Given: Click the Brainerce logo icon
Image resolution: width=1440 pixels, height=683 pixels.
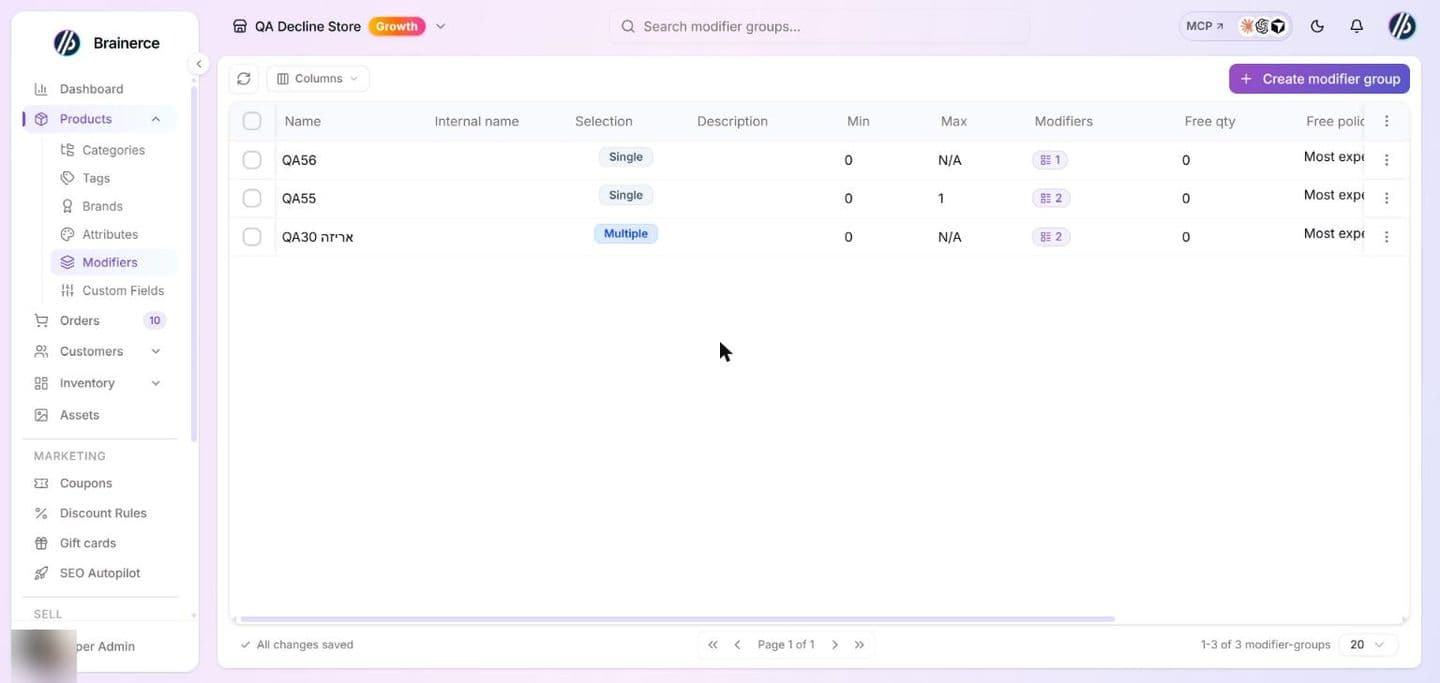Looking at the screenshot, I should pos(67,42).
